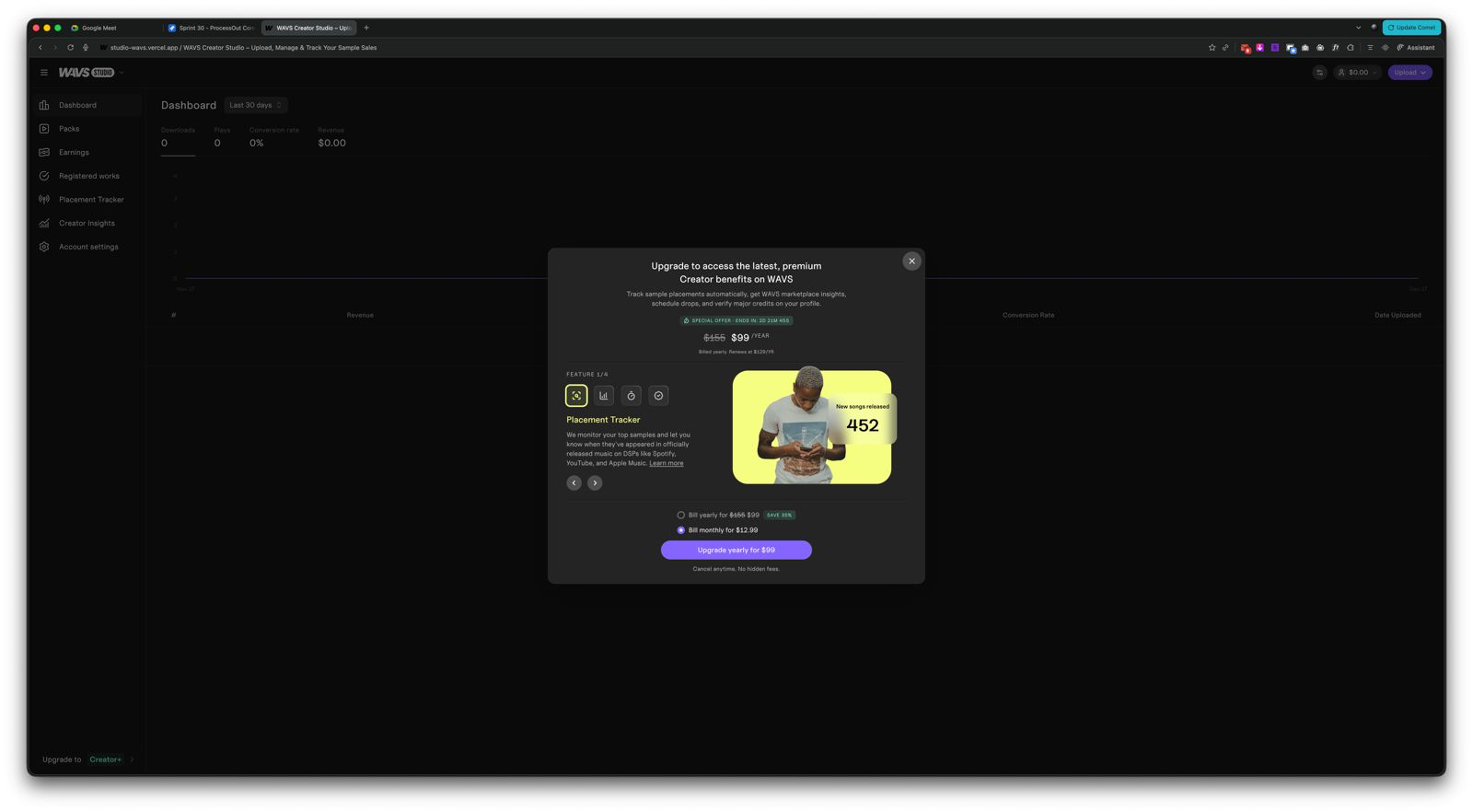Switch to the Google Meet browser tab

coord(112,28)
